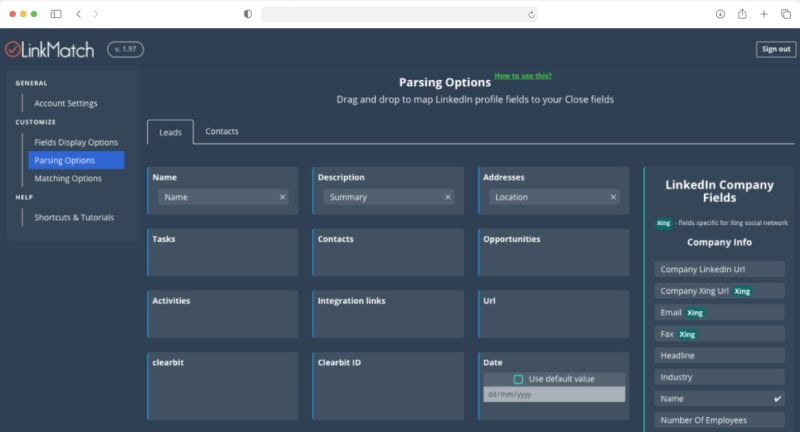Click Xing badge next to Email
Screen dimensions: 800x432
pyautogui.click(x=695, y=313)
